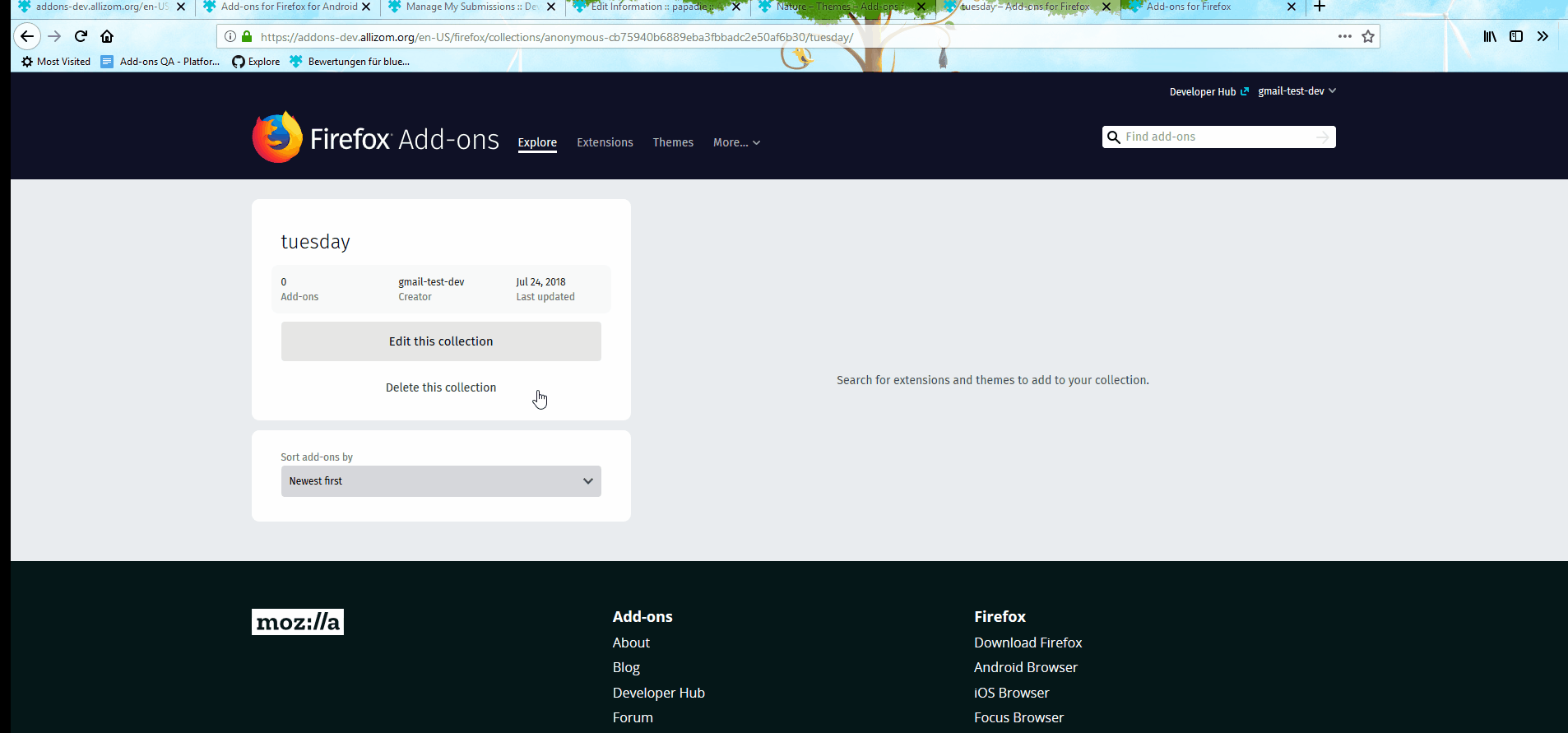Click the browser forward arrow
This screenshot has height=733, width=1568.
click(x=54, y=36)
